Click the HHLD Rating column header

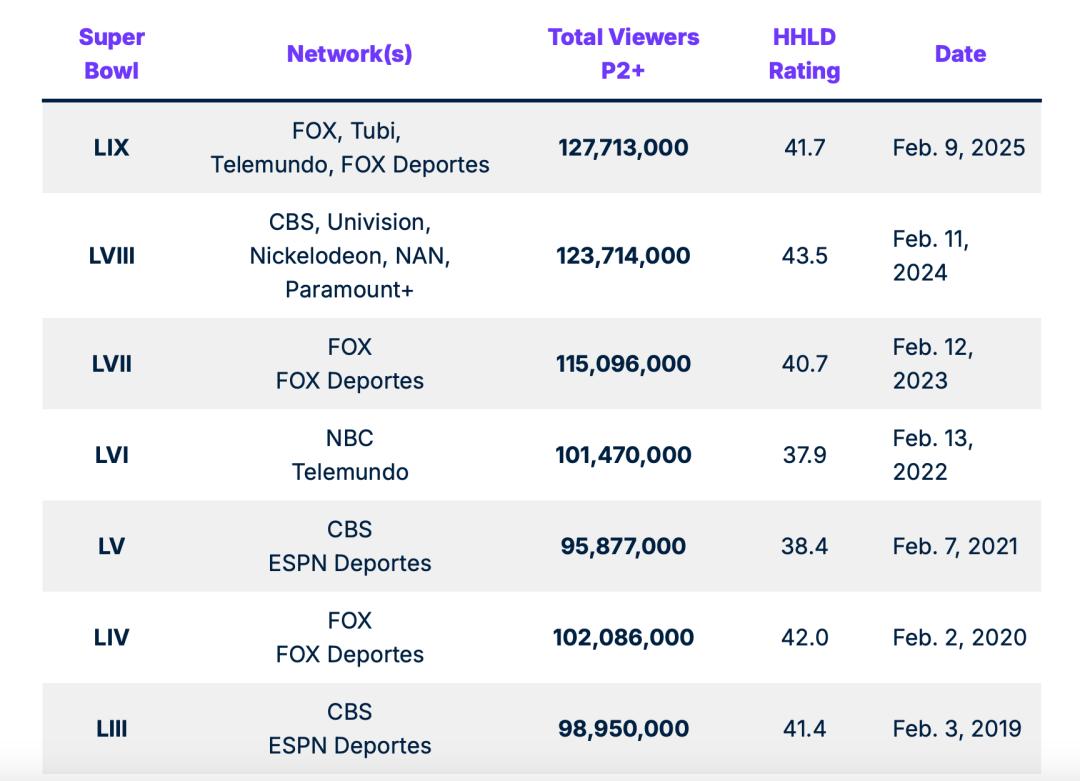pos(804,54)
